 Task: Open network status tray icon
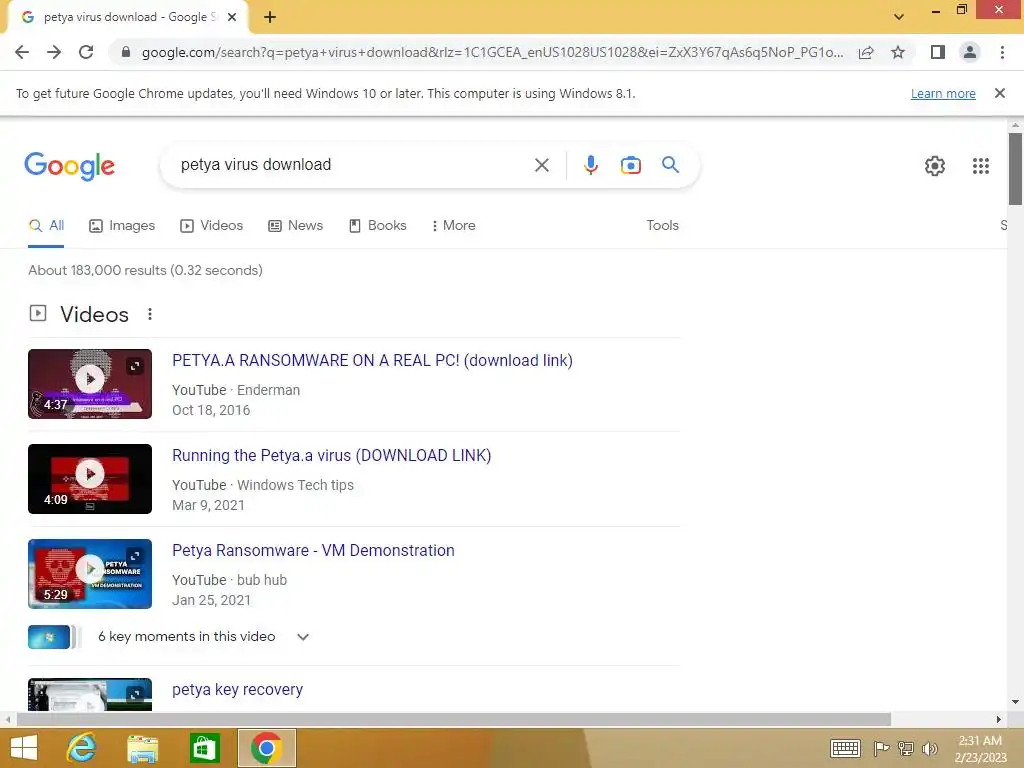pyautogui.click(x=906, y=748)
